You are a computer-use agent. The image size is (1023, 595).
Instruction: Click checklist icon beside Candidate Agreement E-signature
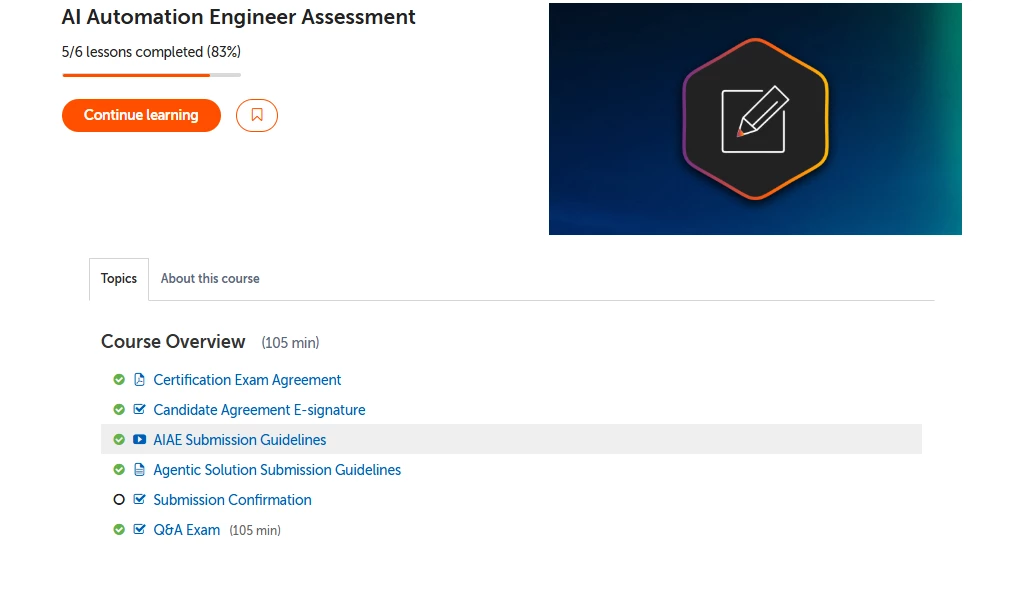pos(139,409)
